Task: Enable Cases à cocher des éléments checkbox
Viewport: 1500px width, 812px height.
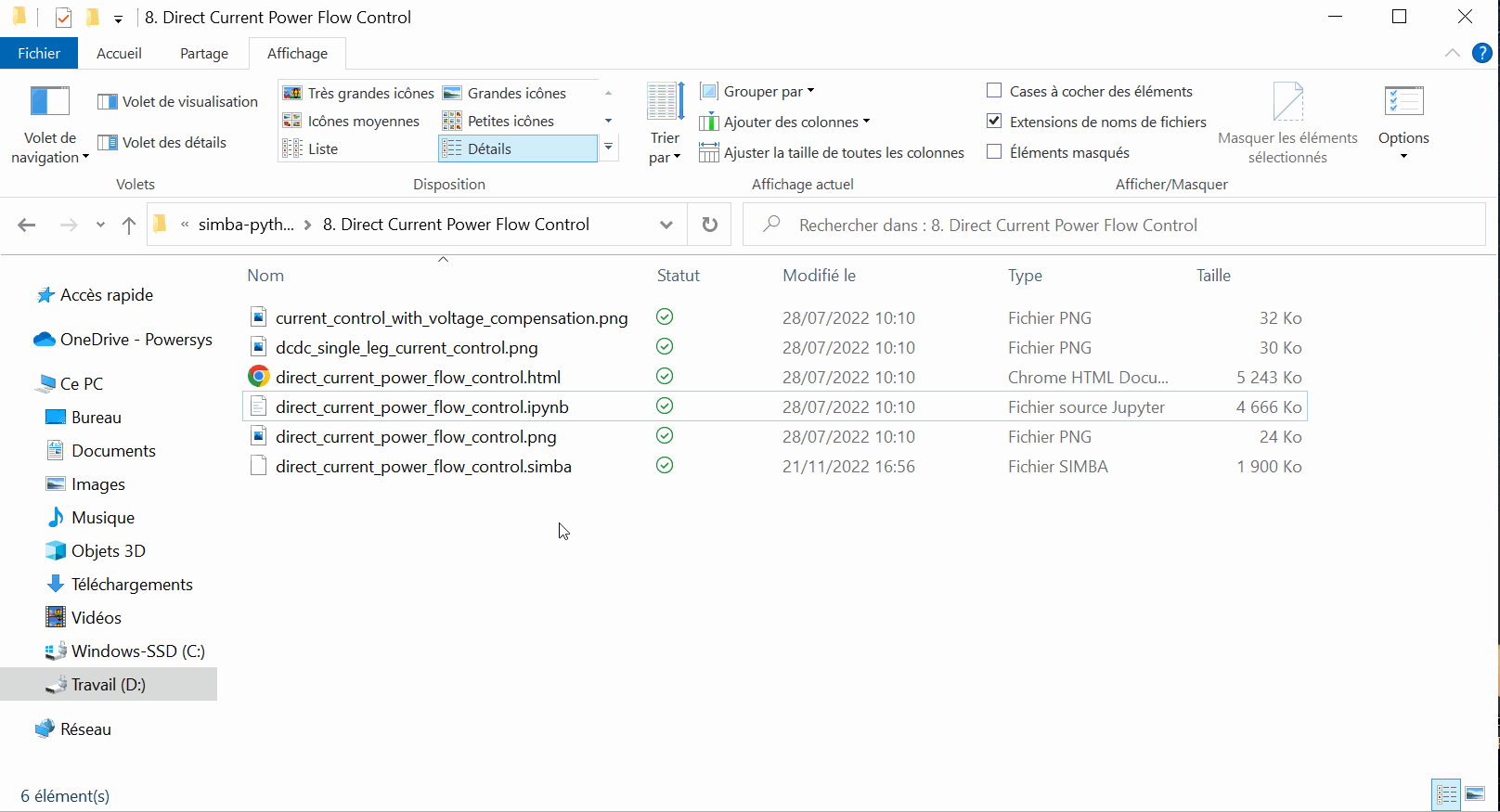Action: [994, 91]
